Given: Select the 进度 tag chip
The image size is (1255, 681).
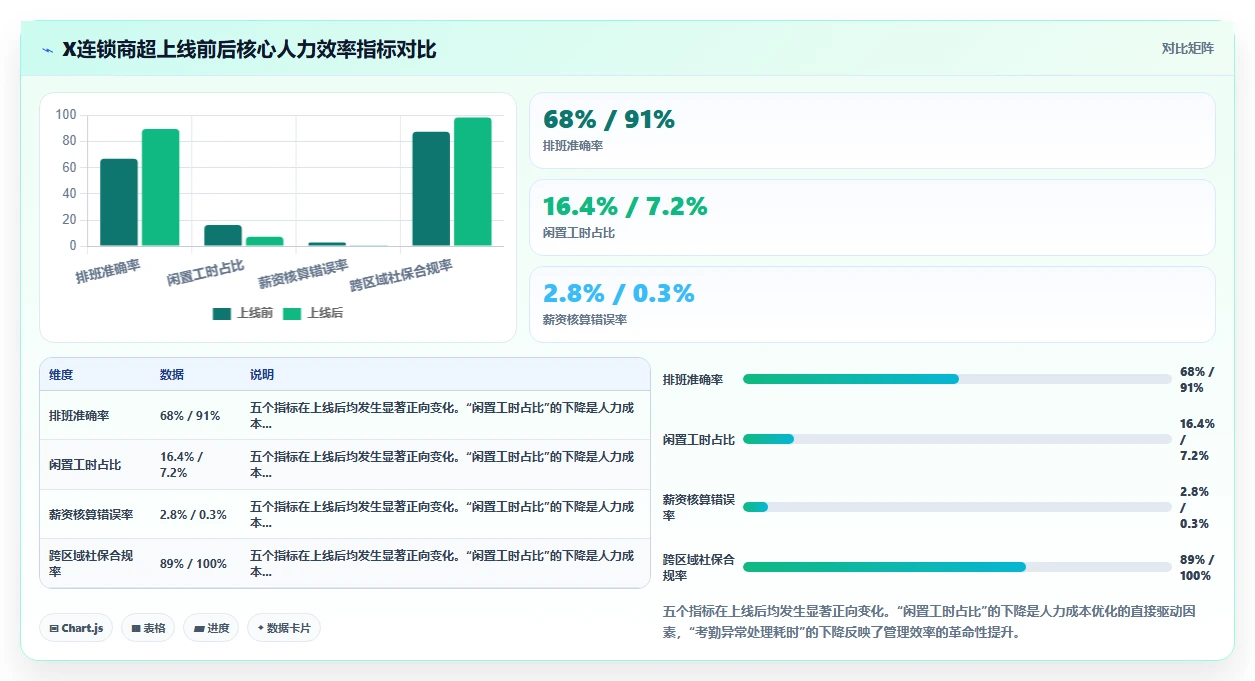Looking at the screenshot, I should click(x=211, y=628).
